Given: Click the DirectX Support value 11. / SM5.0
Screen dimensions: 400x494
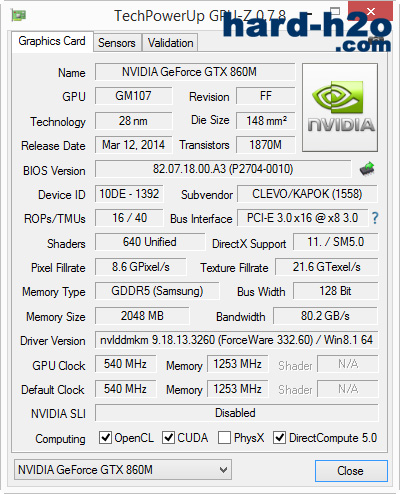Looking at the screenshot, I should point(336,242).
